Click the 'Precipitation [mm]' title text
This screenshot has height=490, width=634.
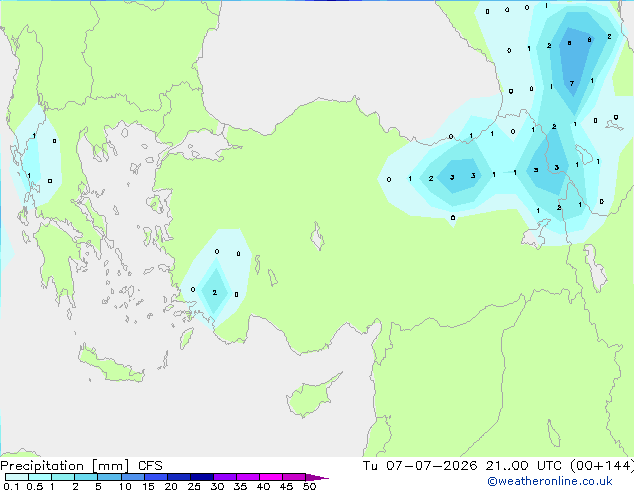point(65,466)
